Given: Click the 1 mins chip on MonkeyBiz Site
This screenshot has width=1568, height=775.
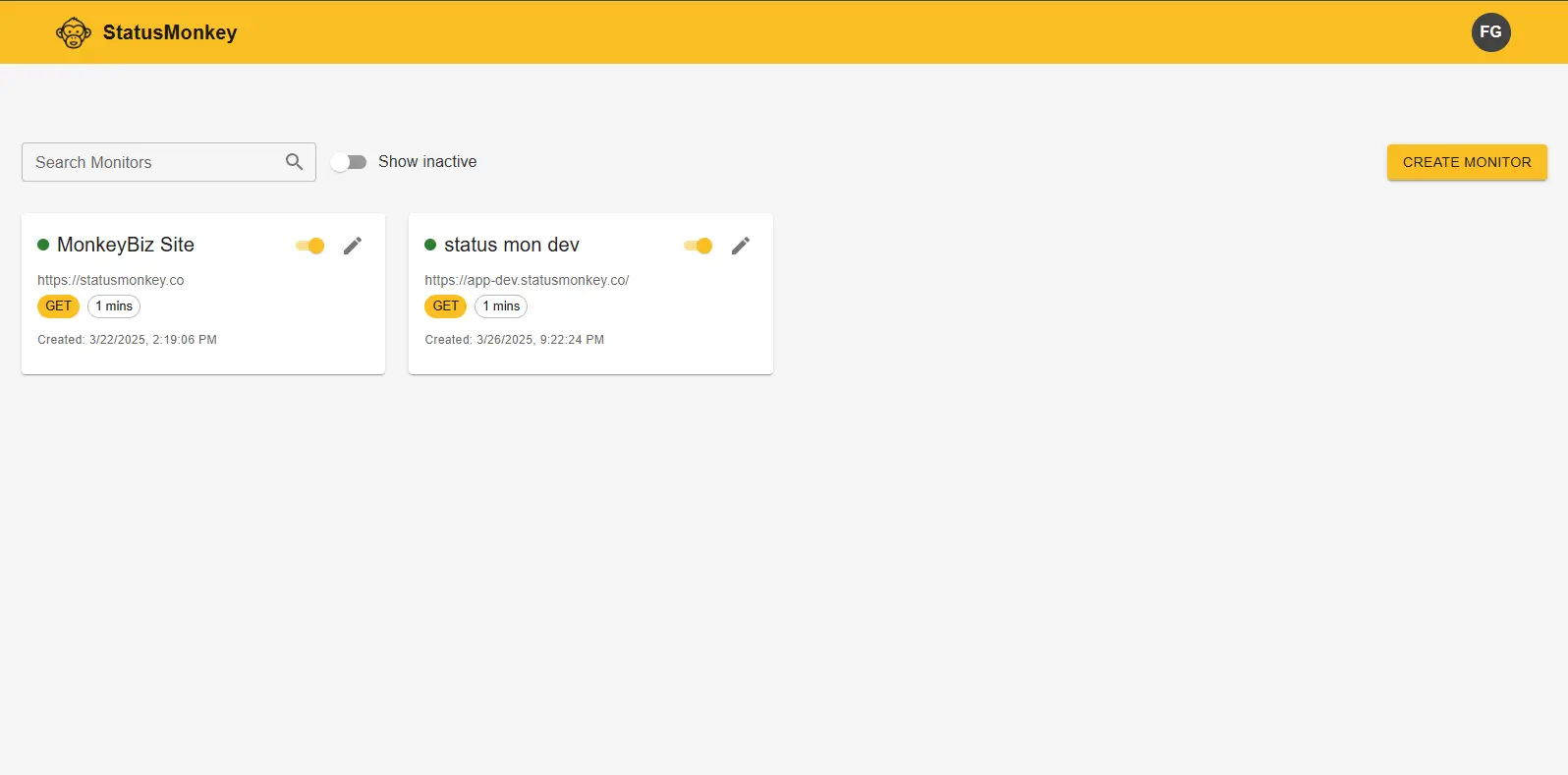Looking at the screenshot, I should click(x=114, y=306).
